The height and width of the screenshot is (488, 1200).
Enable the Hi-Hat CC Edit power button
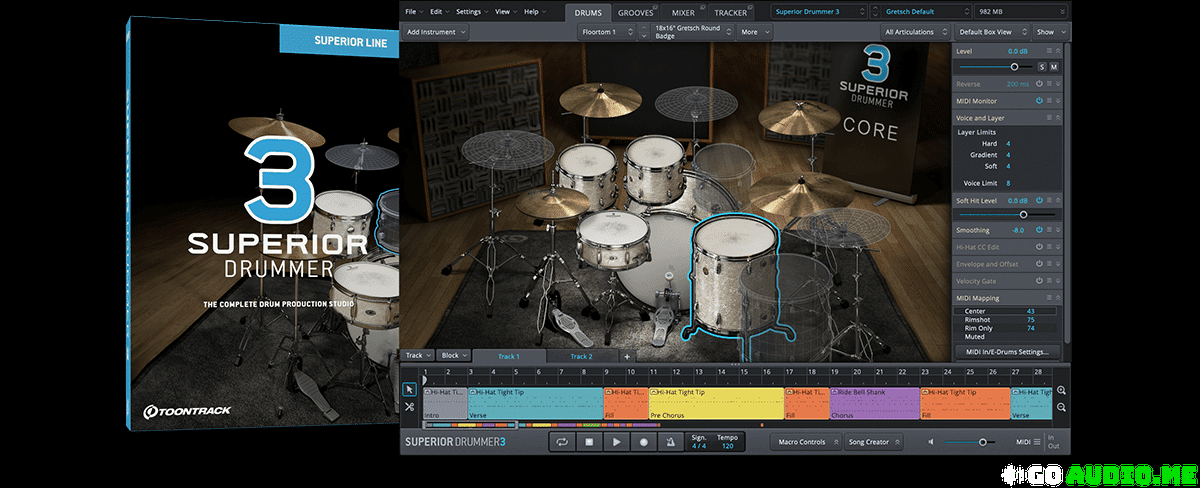[x=1040, y=247]
